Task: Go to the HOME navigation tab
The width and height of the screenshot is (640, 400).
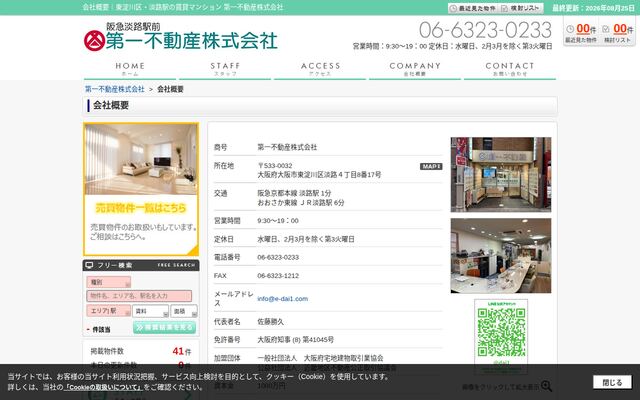Action: pyautogui.click(x=130, y=69)
